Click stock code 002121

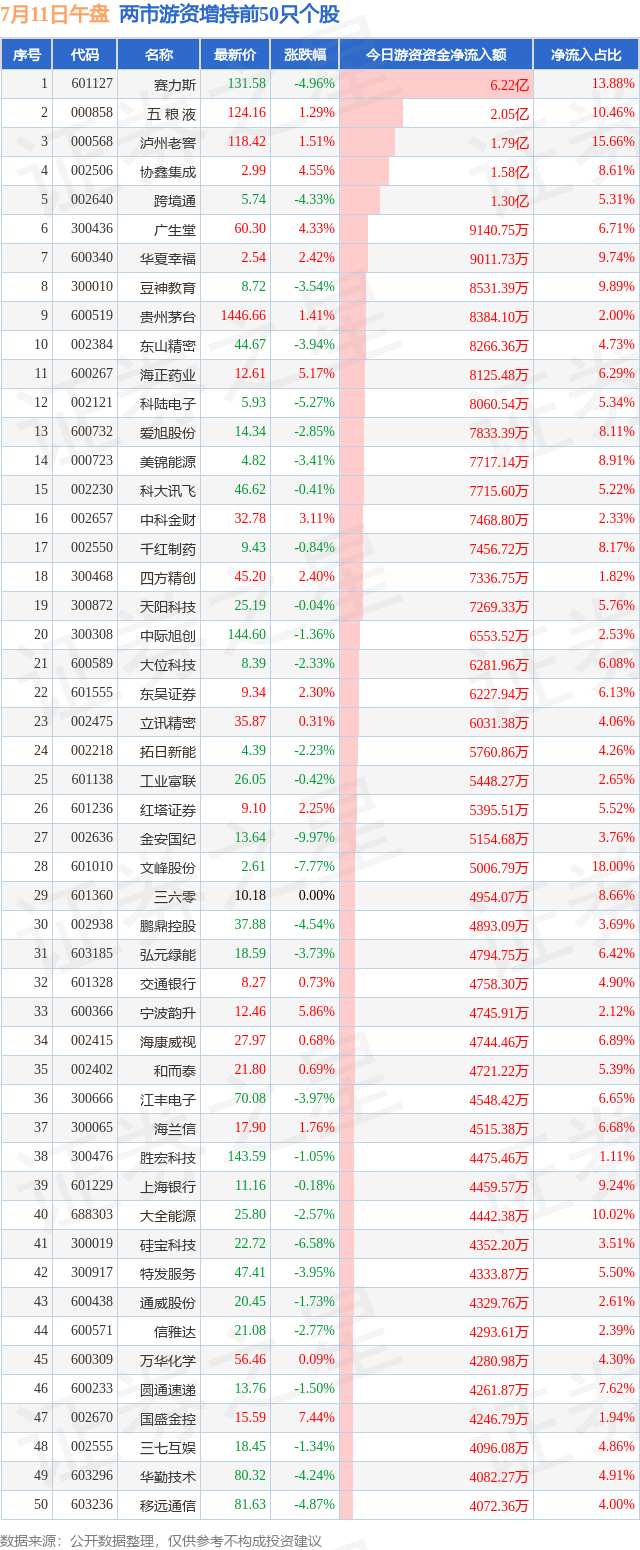91,404
